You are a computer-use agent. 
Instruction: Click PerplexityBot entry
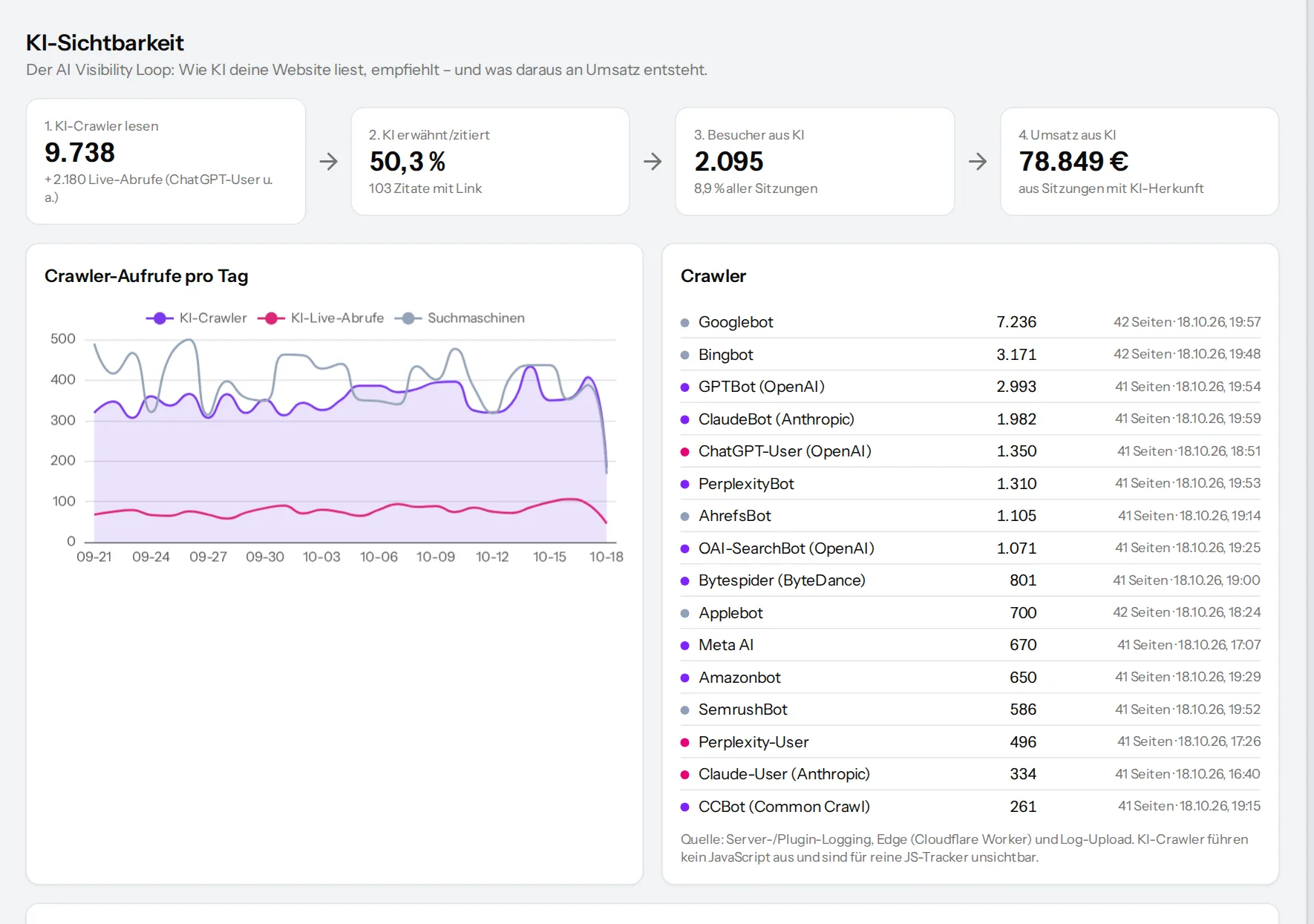pyautogui.click(x=970, y=483)
